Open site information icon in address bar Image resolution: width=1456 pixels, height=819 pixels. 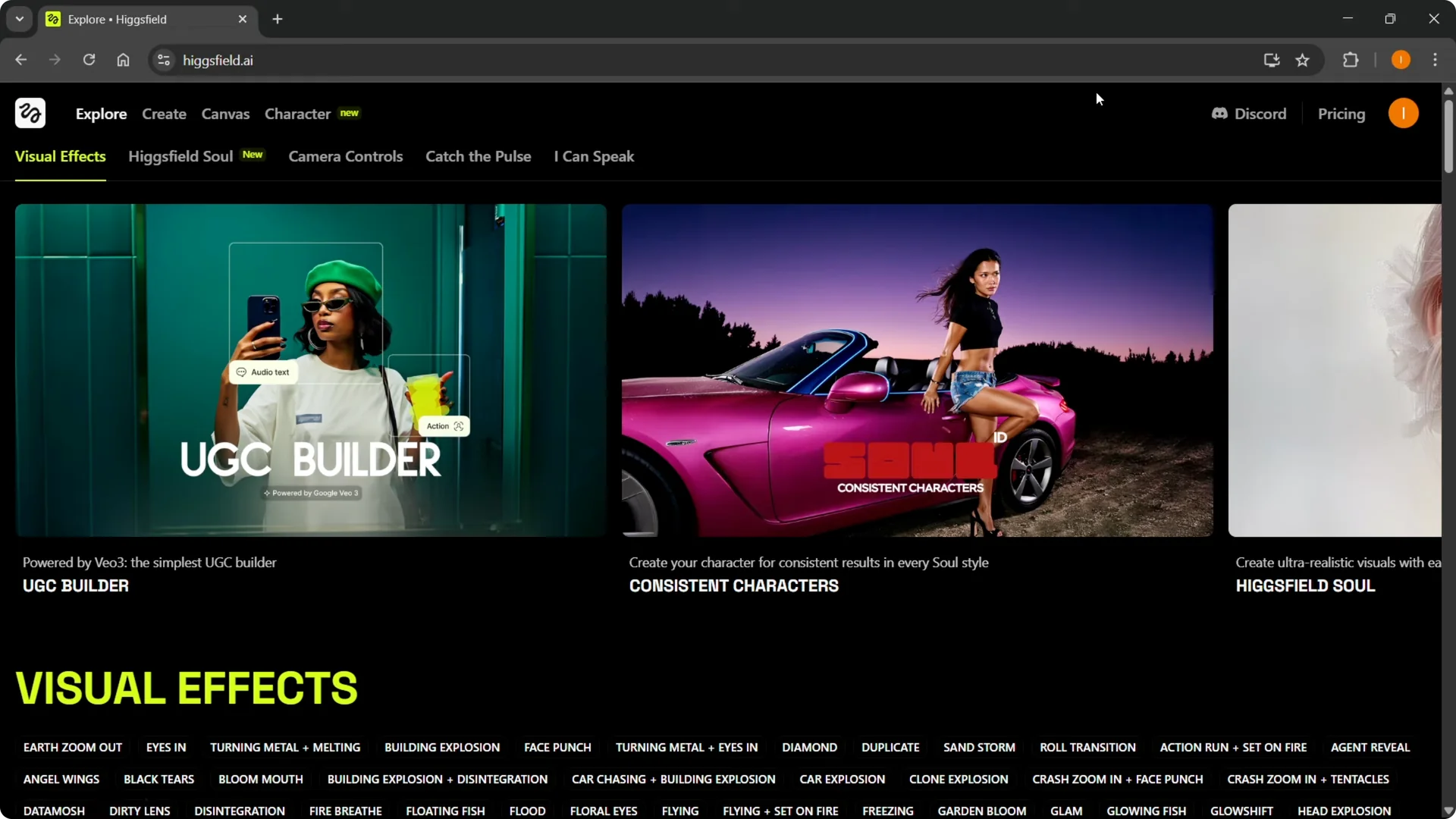(x=164, y=60)
